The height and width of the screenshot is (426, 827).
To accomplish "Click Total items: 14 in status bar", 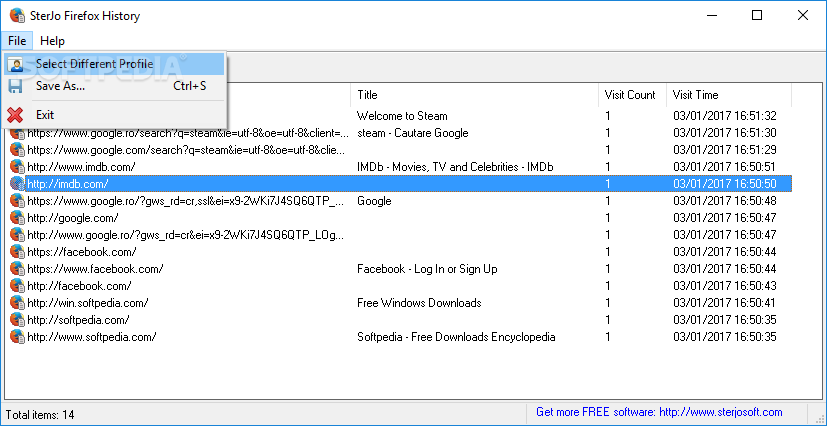I will tap(40, 414).
